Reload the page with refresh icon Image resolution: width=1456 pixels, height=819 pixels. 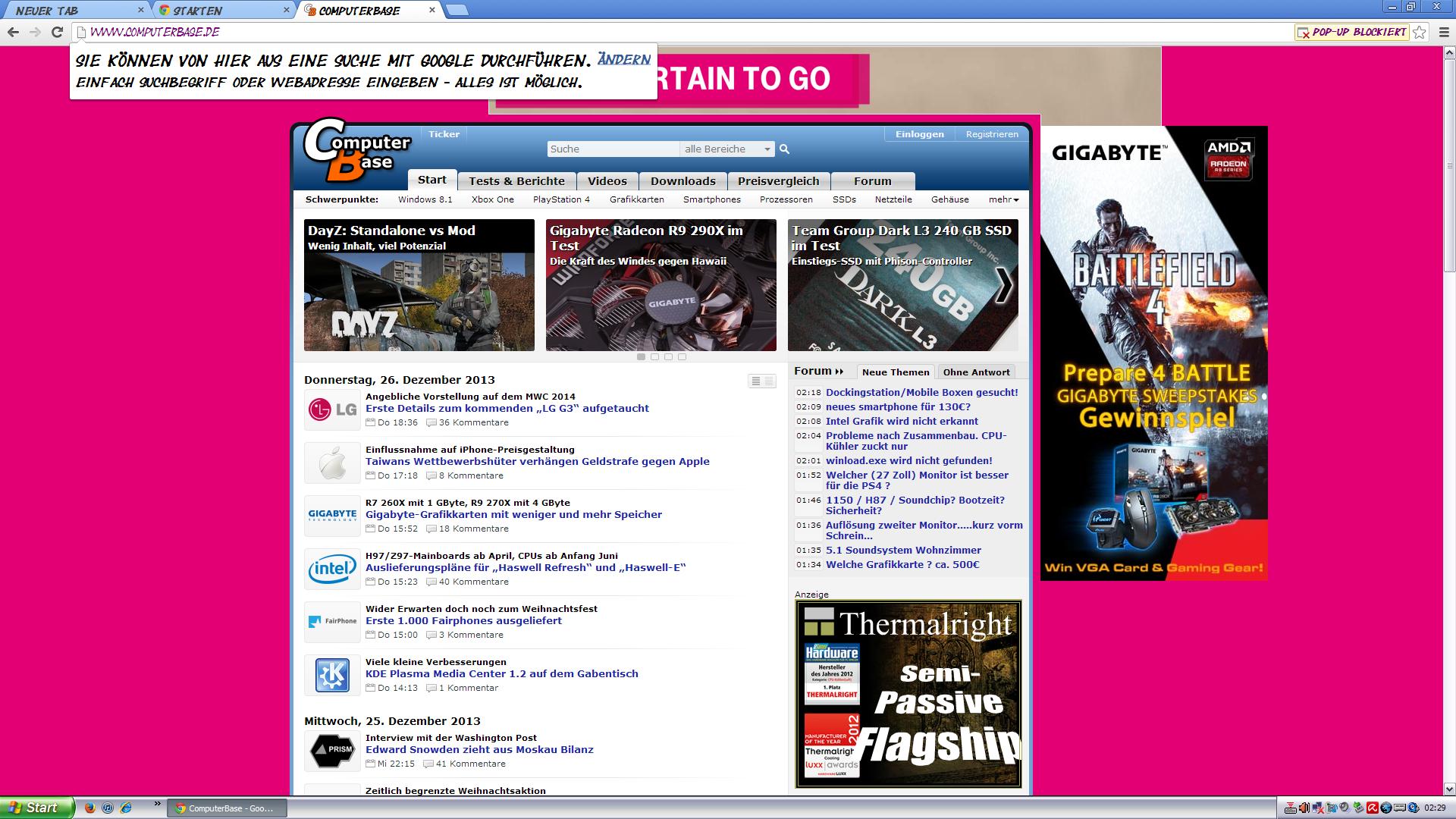(57, 32)
